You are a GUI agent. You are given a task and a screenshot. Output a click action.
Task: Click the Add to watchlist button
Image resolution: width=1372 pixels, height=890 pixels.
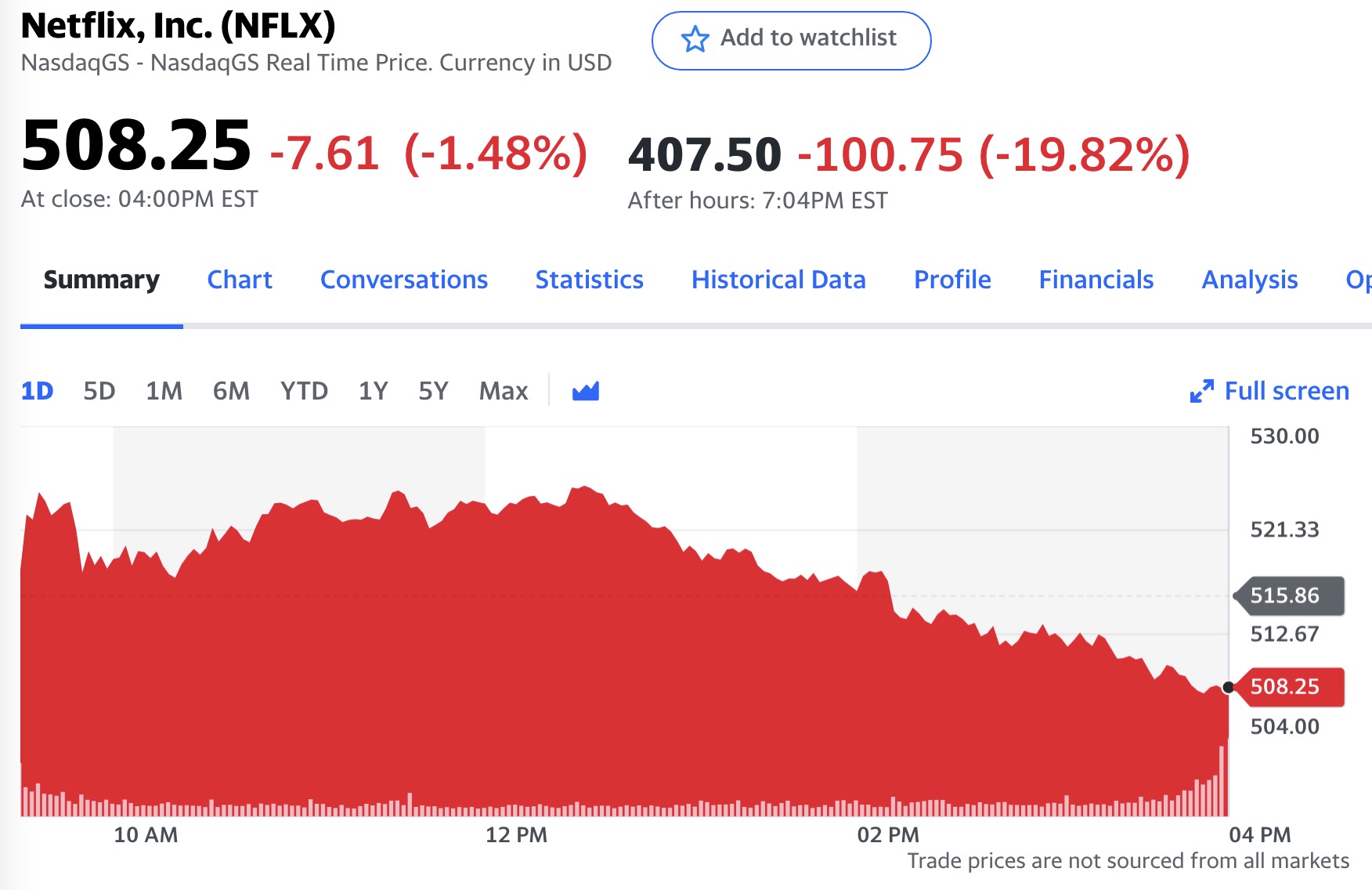[x=791, y=39]
